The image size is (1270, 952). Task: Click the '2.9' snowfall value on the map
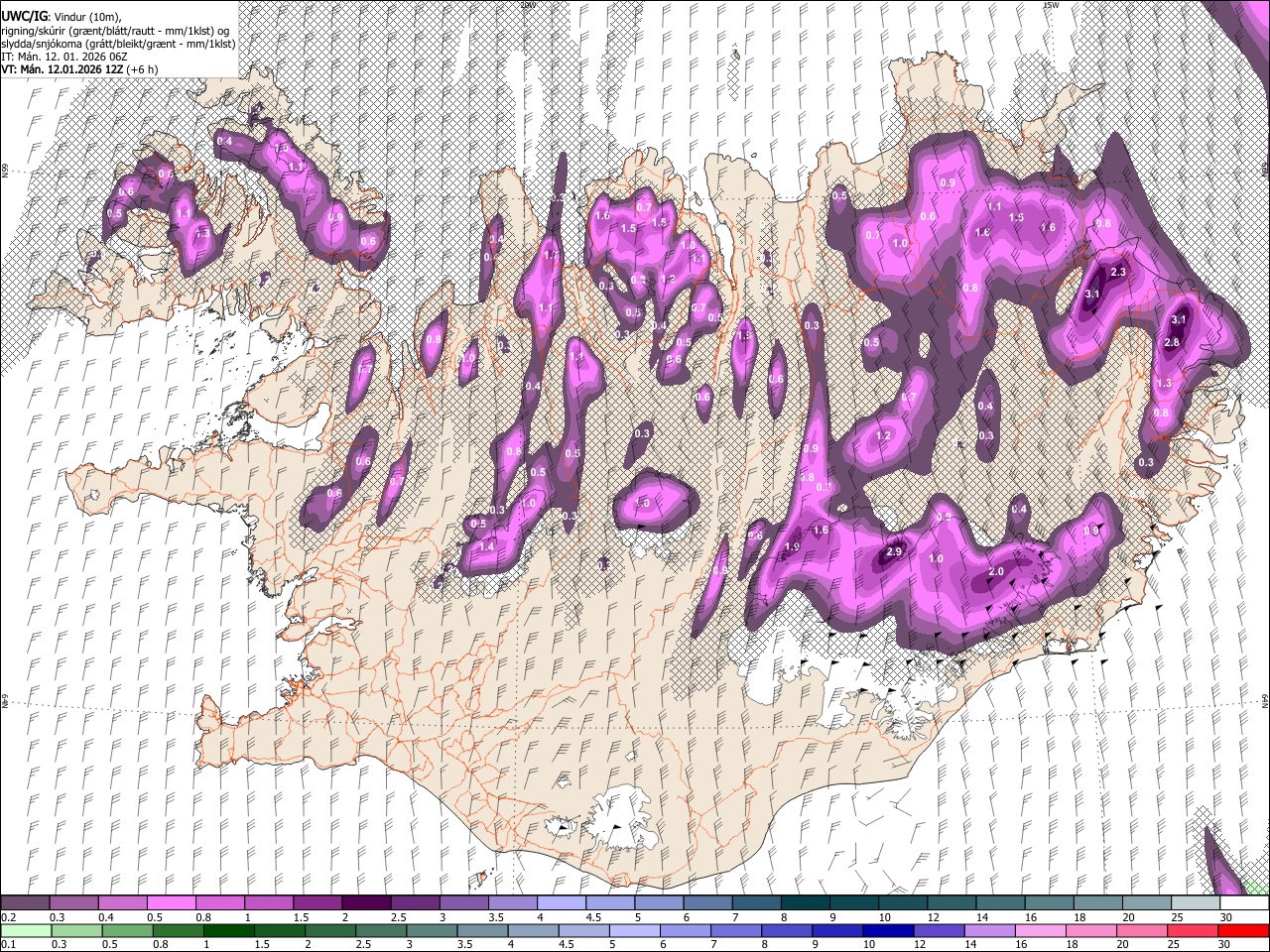tap(894, 552)
